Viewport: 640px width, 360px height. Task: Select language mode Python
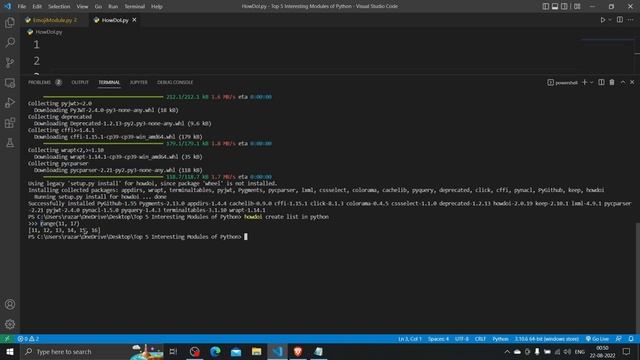coord(500,339)
